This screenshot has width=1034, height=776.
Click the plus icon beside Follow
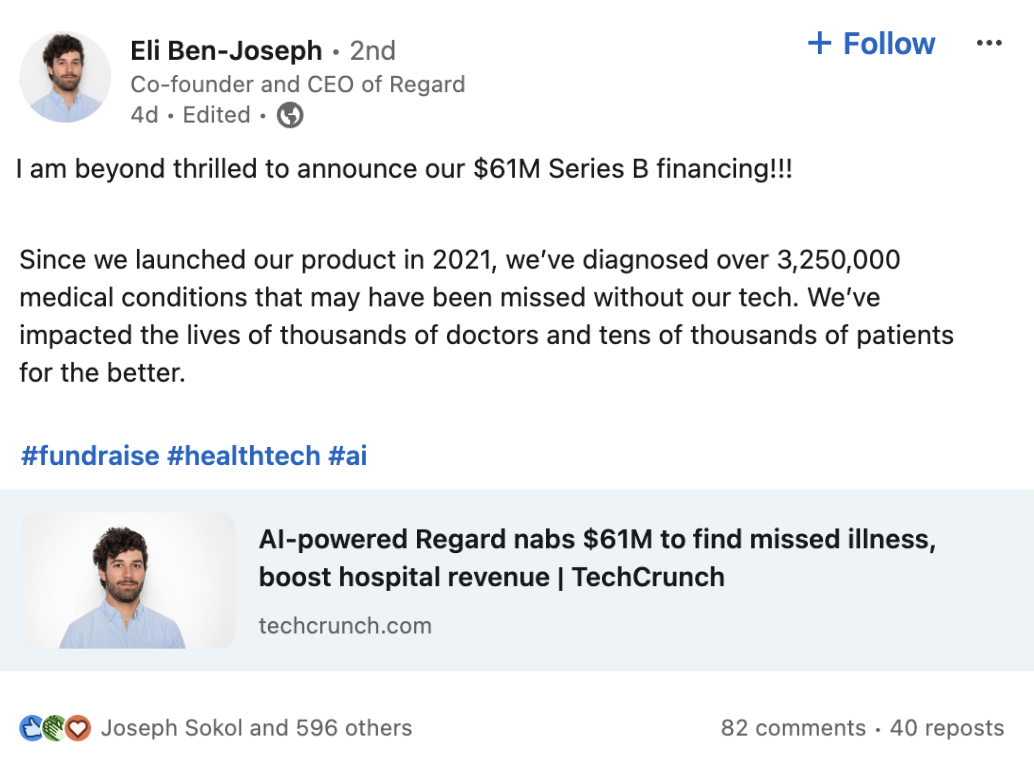coord(820,44)
